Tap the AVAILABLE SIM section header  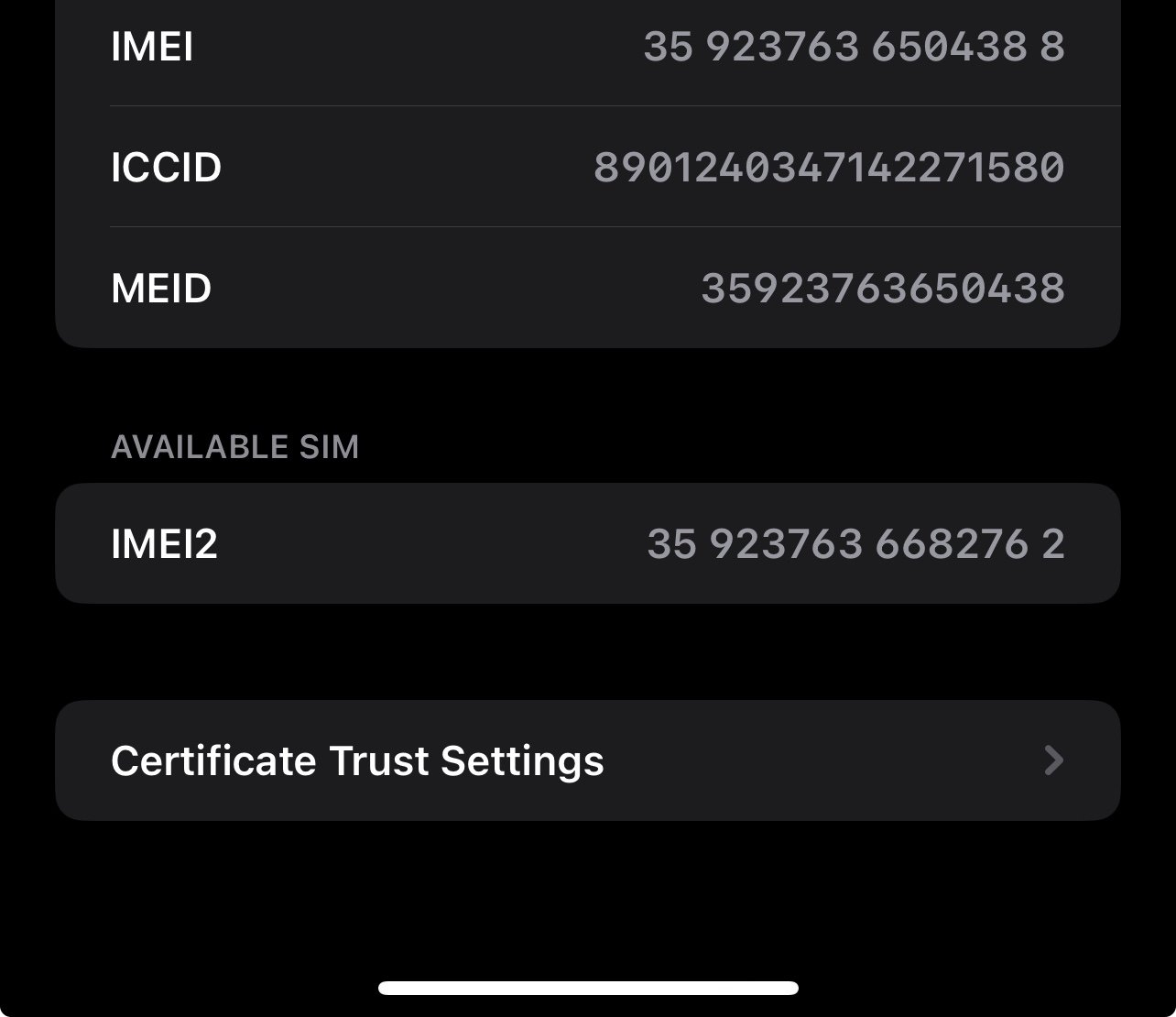234,446
